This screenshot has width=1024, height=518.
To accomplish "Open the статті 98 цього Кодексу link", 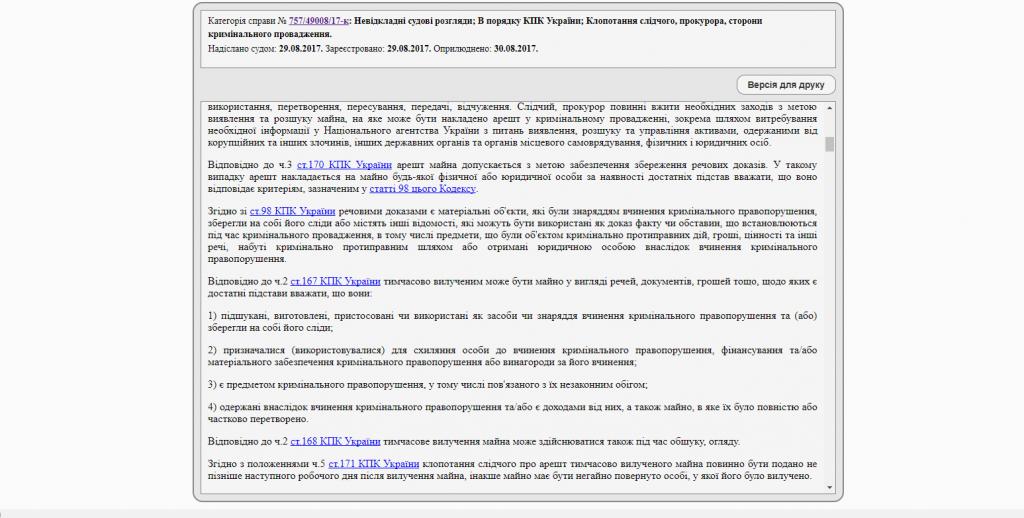I will [x=423, y=189].
